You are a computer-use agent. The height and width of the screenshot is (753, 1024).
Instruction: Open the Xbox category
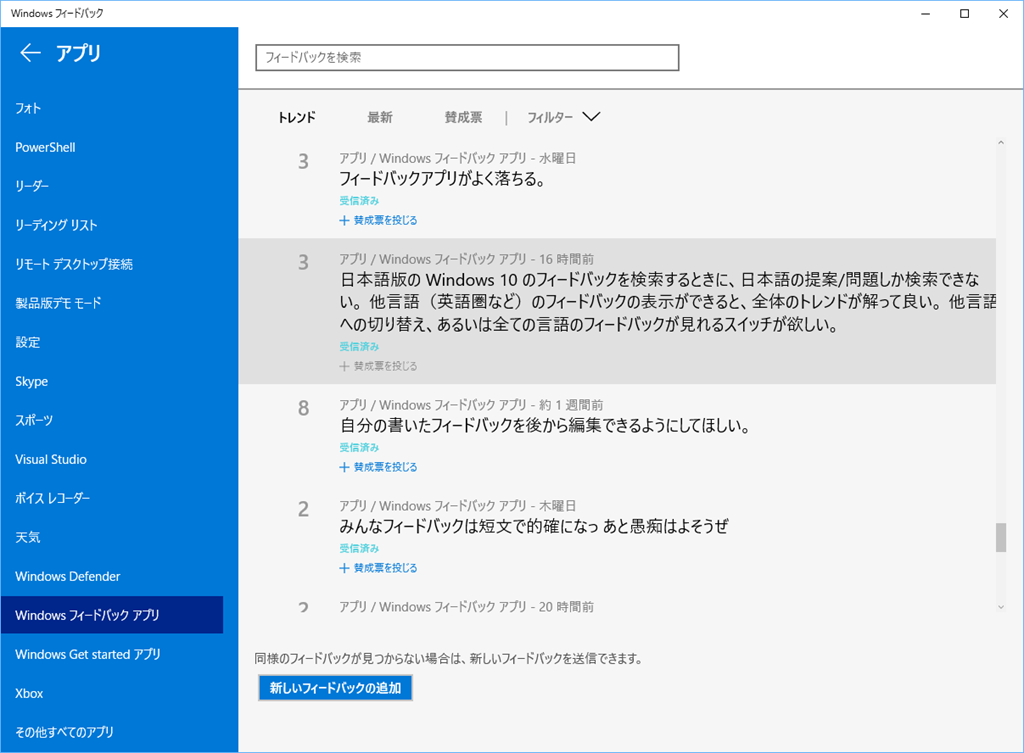pyautogui.click(x=29, y=693)
